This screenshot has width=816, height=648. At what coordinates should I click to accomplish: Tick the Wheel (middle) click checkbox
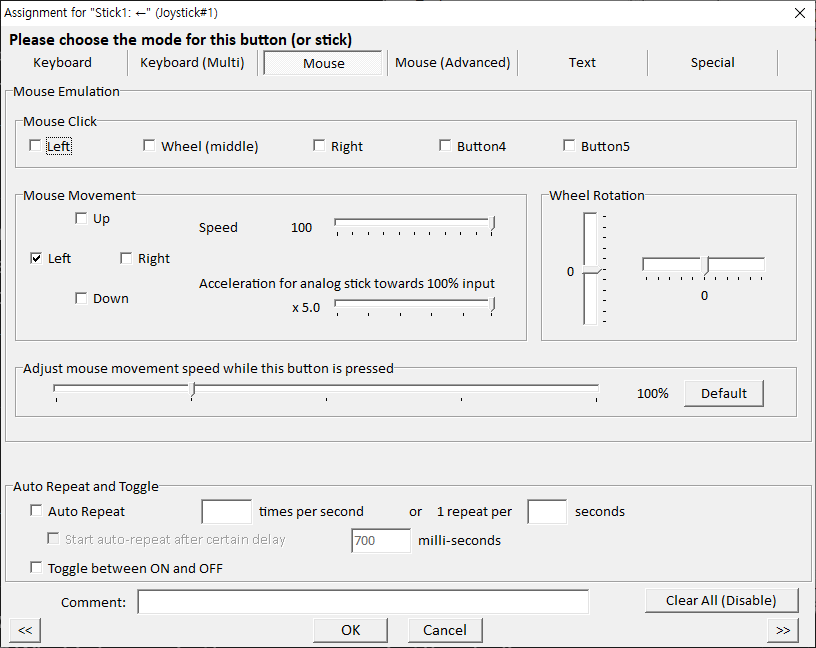coord(149,146)
